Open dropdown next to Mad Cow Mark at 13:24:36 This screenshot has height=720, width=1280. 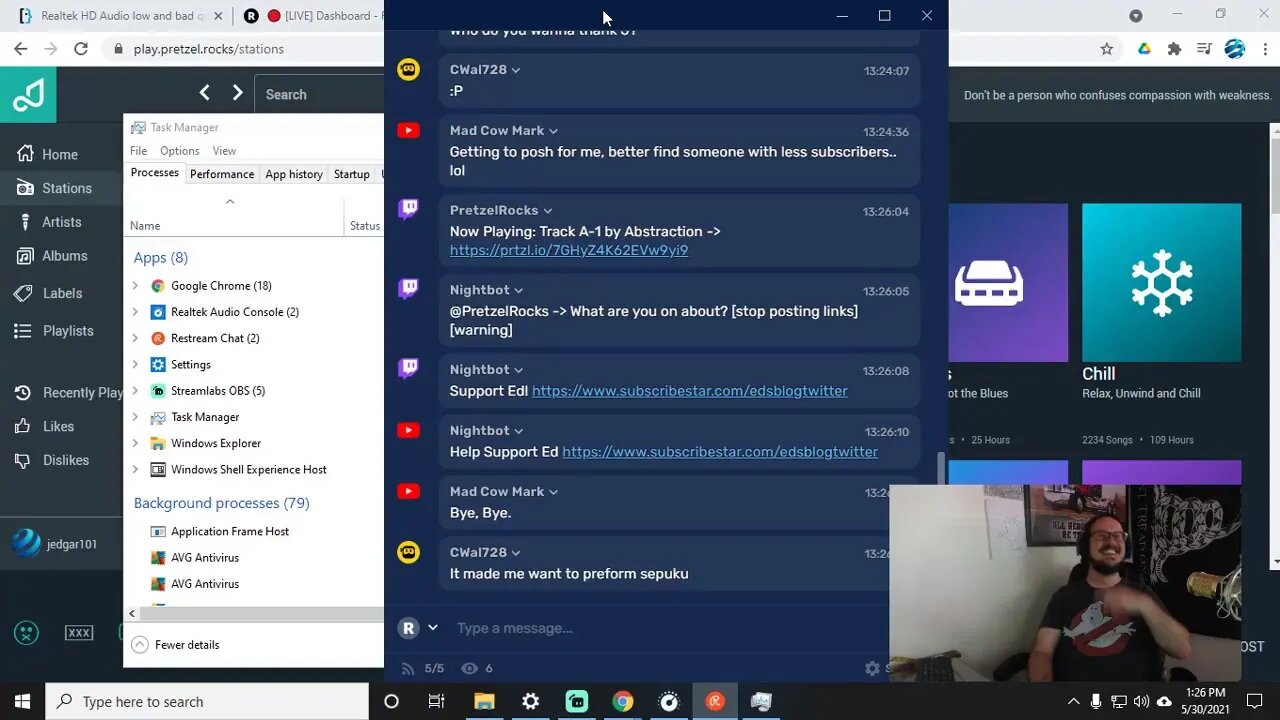(554, 131)
